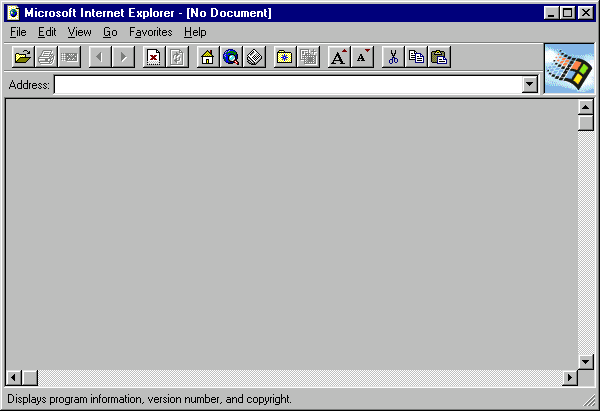Click the Windows flag logo animation
Viewport: 600px width, 411px height.
569,68
